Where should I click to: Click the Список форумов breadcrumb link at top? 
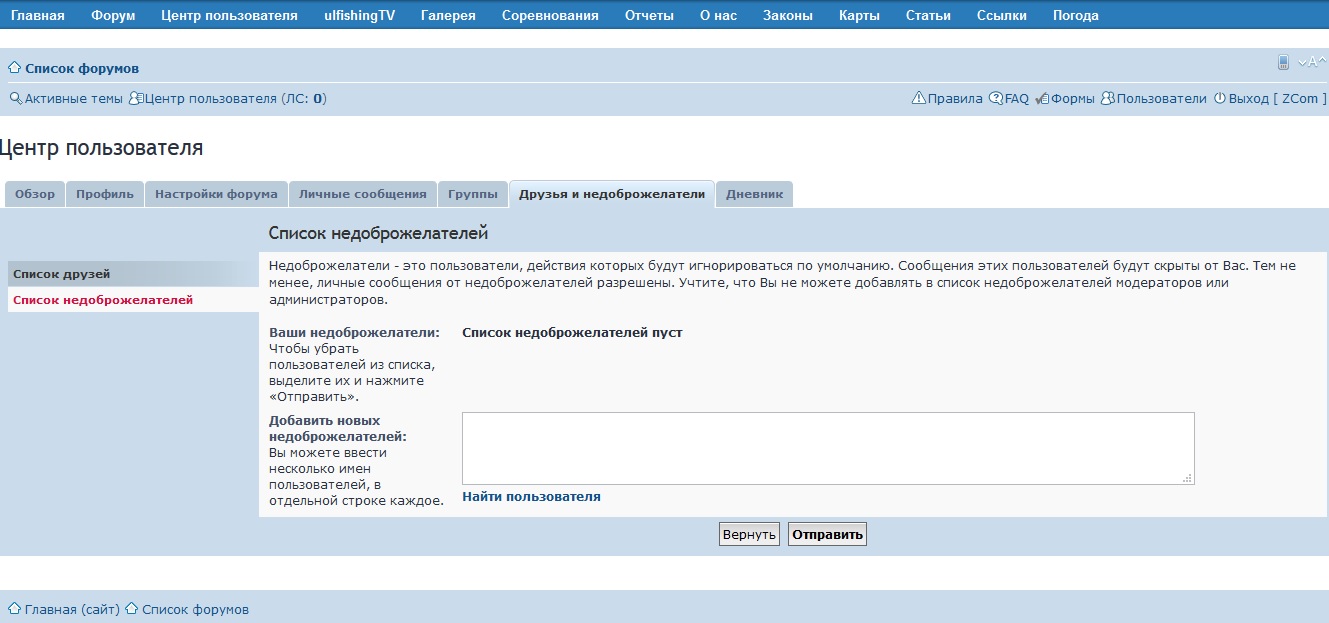tap(82, 69)
